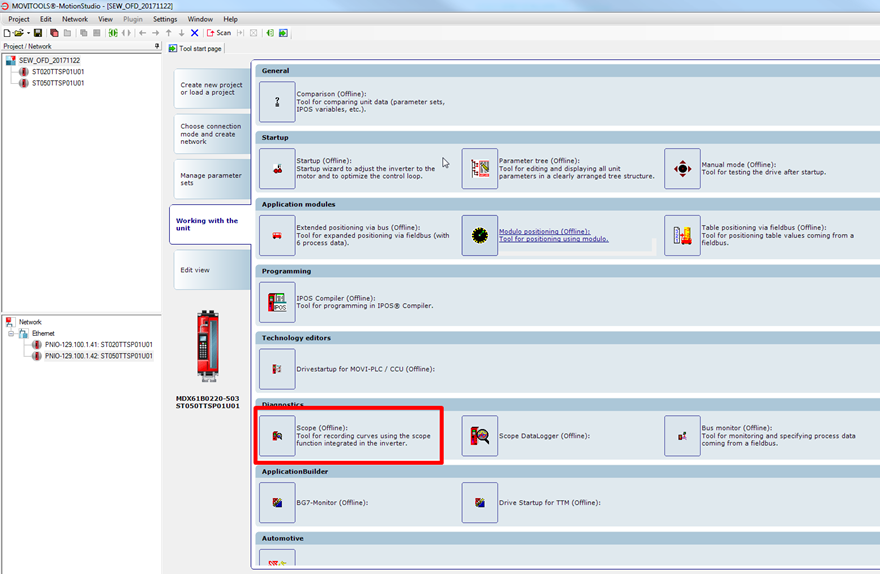Open the IPOS Compiler icon
The width and height of the screenshot is (880, 574).
pos(277,302)
